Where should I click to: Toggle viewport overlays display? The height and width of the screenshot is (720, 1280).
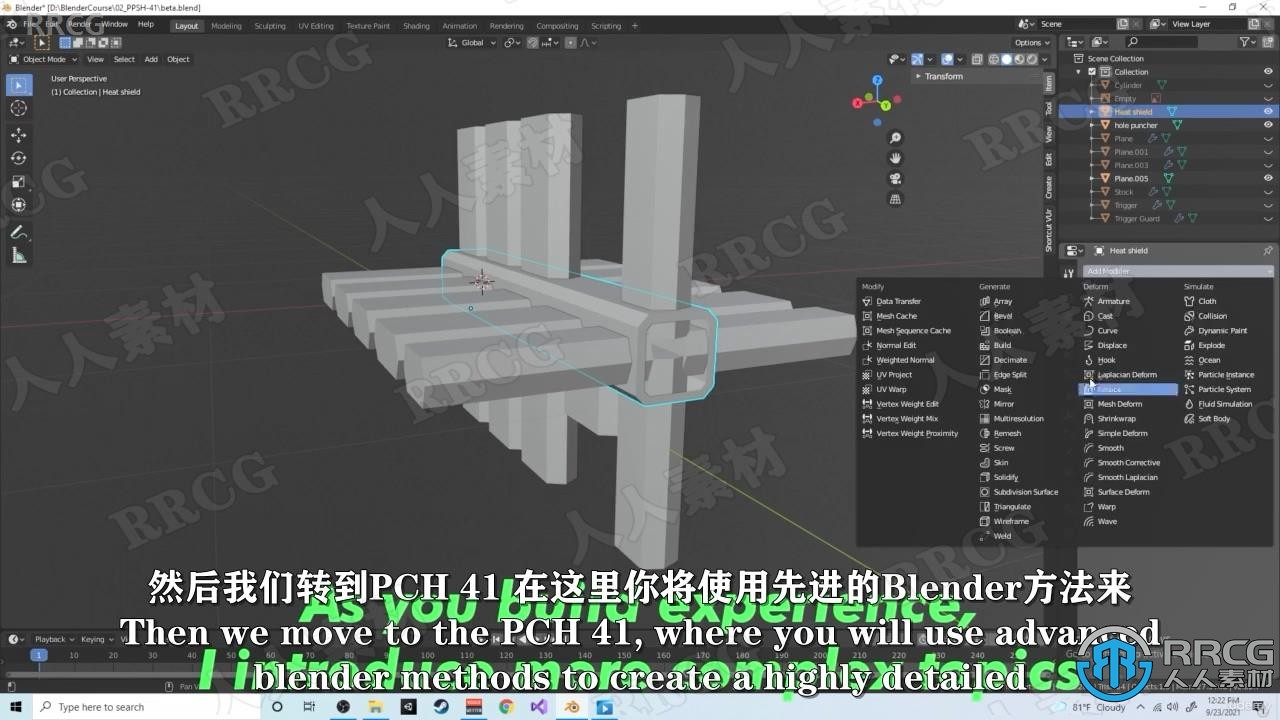pos(946,59)
